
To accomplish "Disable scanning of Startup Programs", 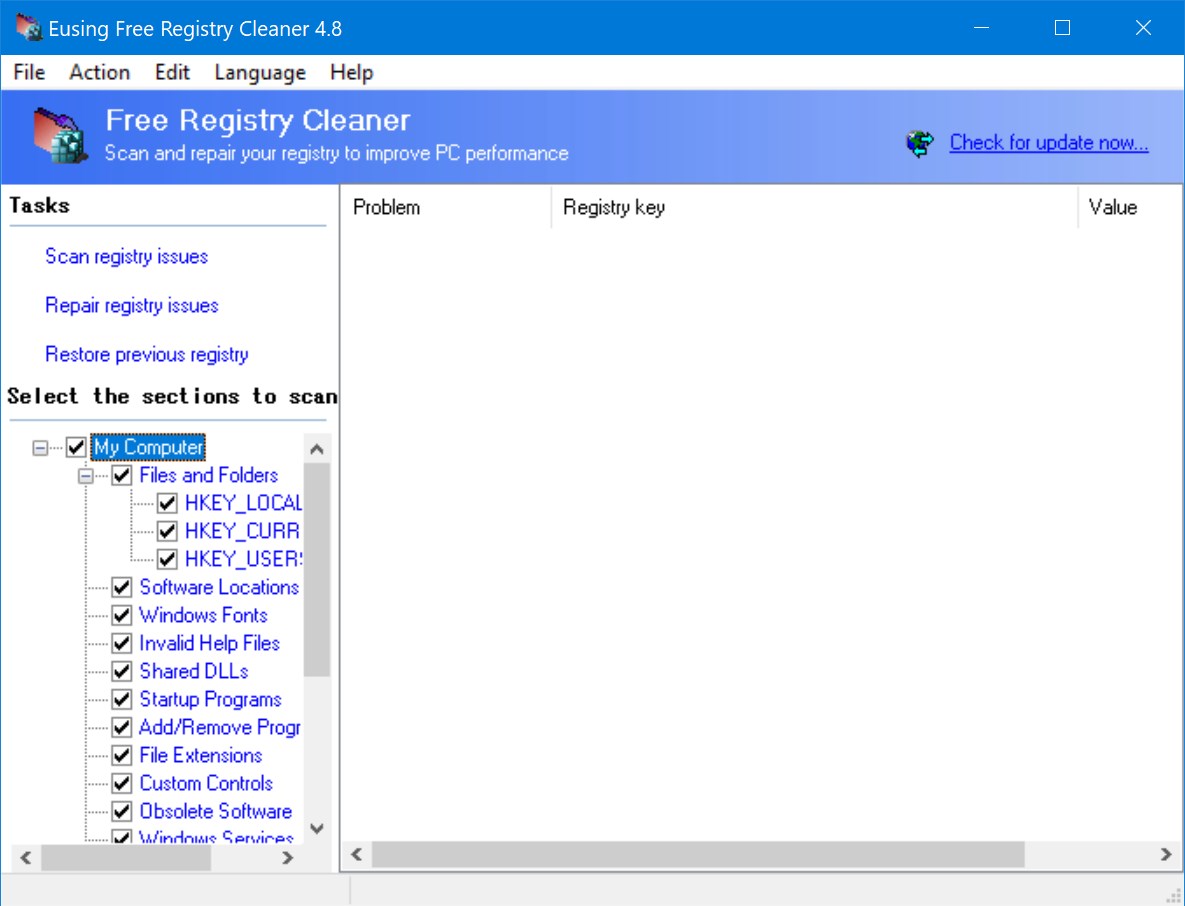I will click(121, 699).
